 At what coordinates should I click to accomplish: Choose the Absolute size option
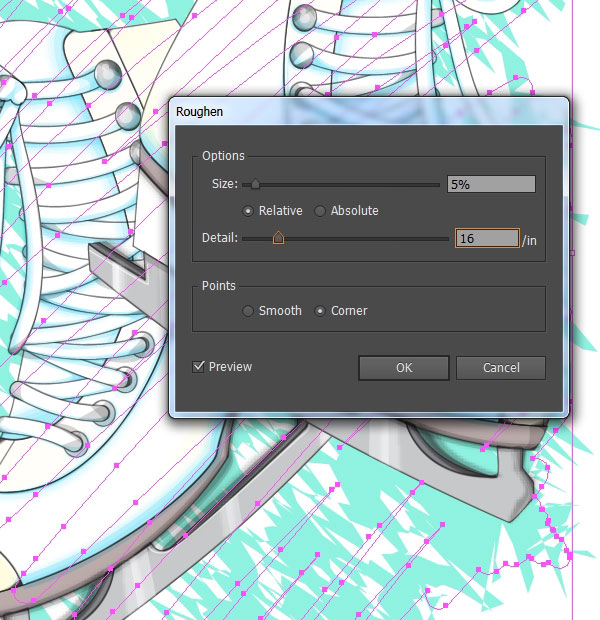tap(320, 211)
